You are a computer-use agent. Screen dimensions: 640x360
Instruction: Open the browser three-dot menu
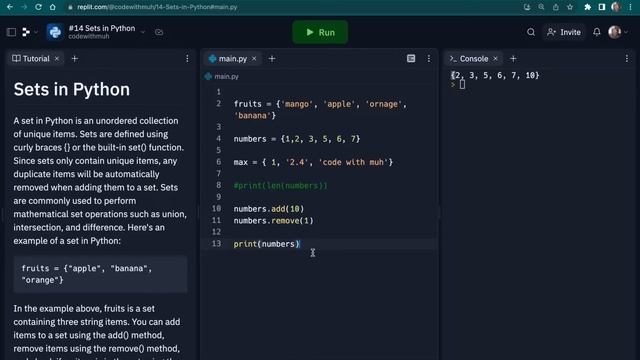(631, 7)
